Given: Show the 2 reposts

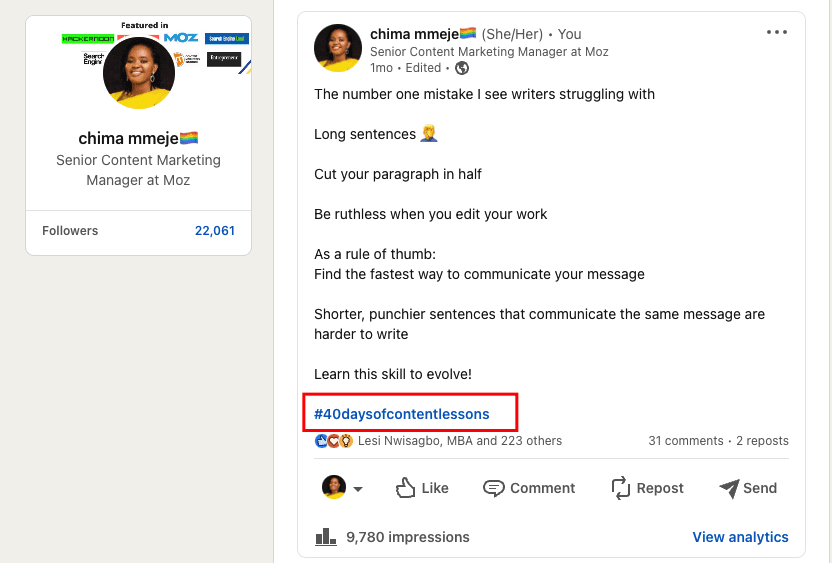Looking at the screenshot, I should coord(762,441).
